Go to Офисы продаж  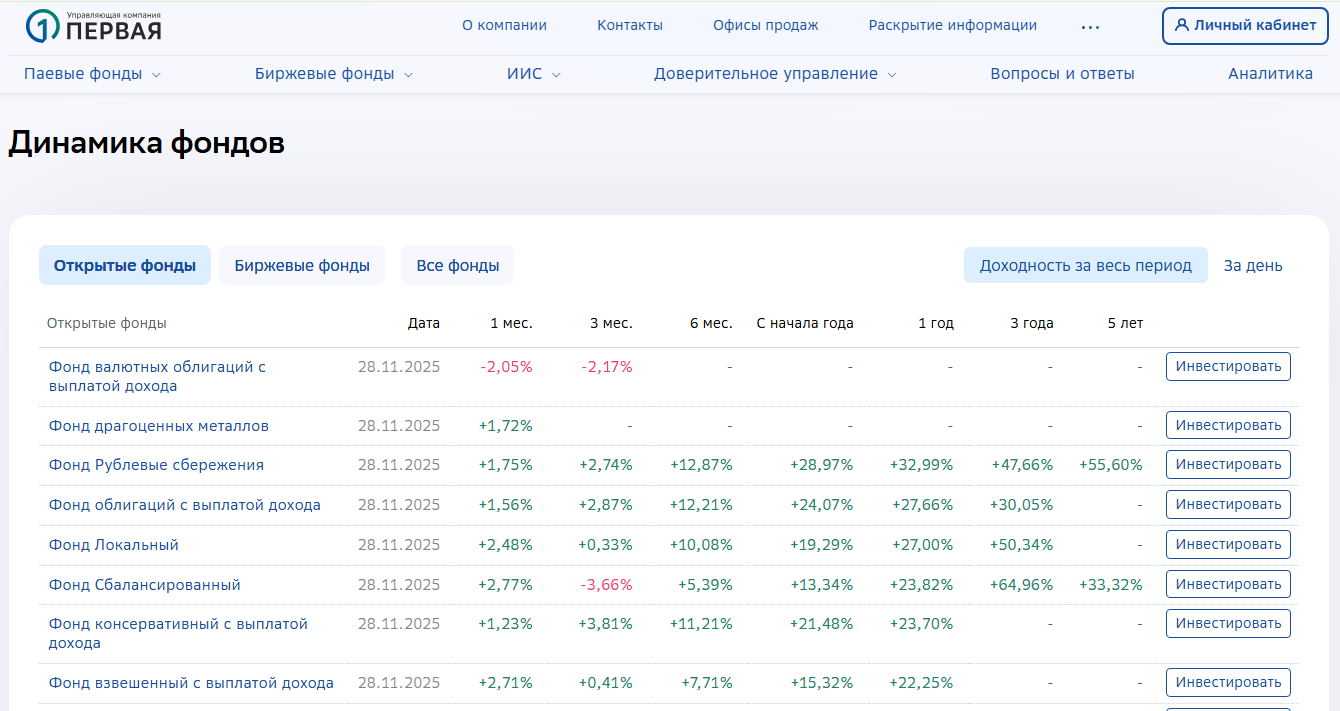click(765, 26)
